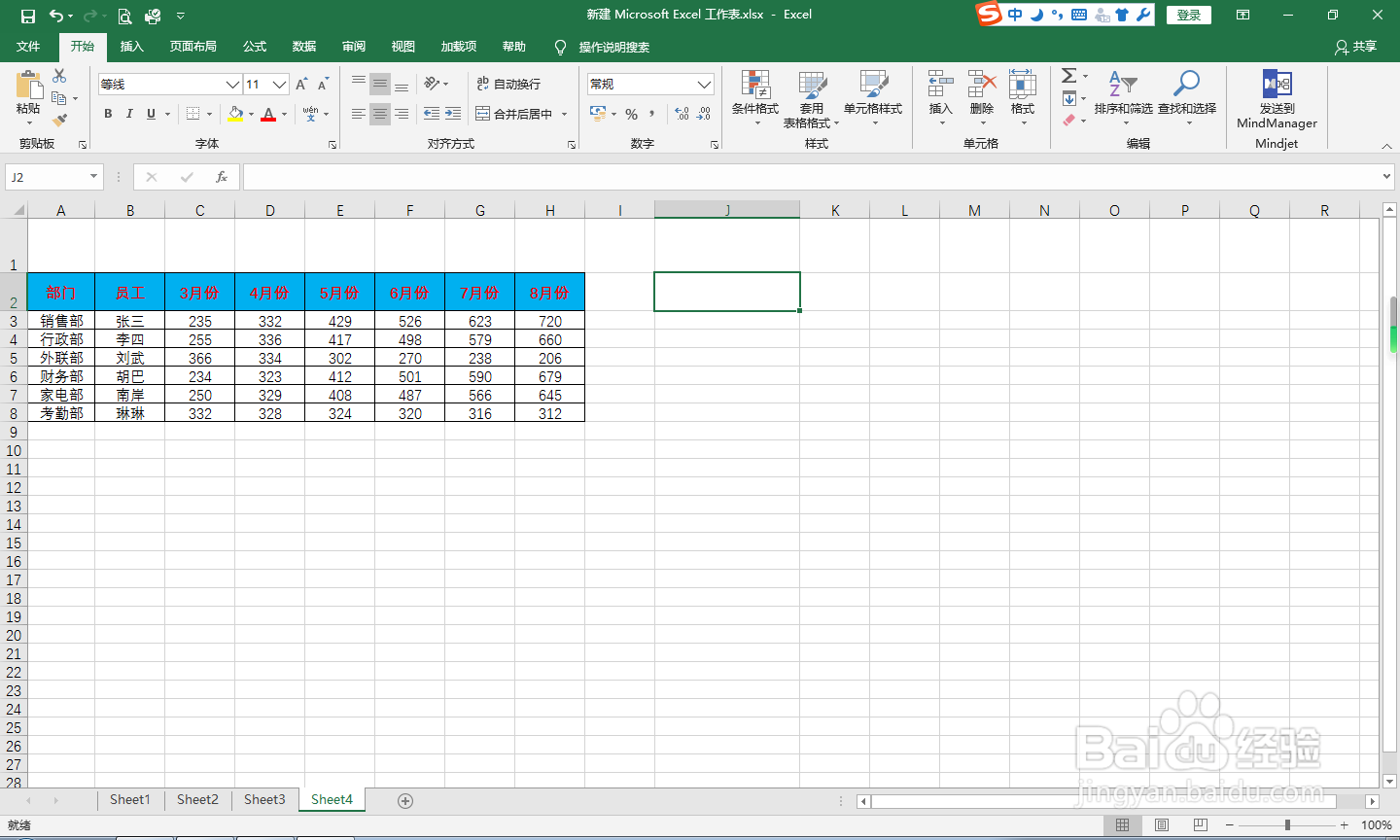Apply the yellow fill color bucket

pos(235,114)
